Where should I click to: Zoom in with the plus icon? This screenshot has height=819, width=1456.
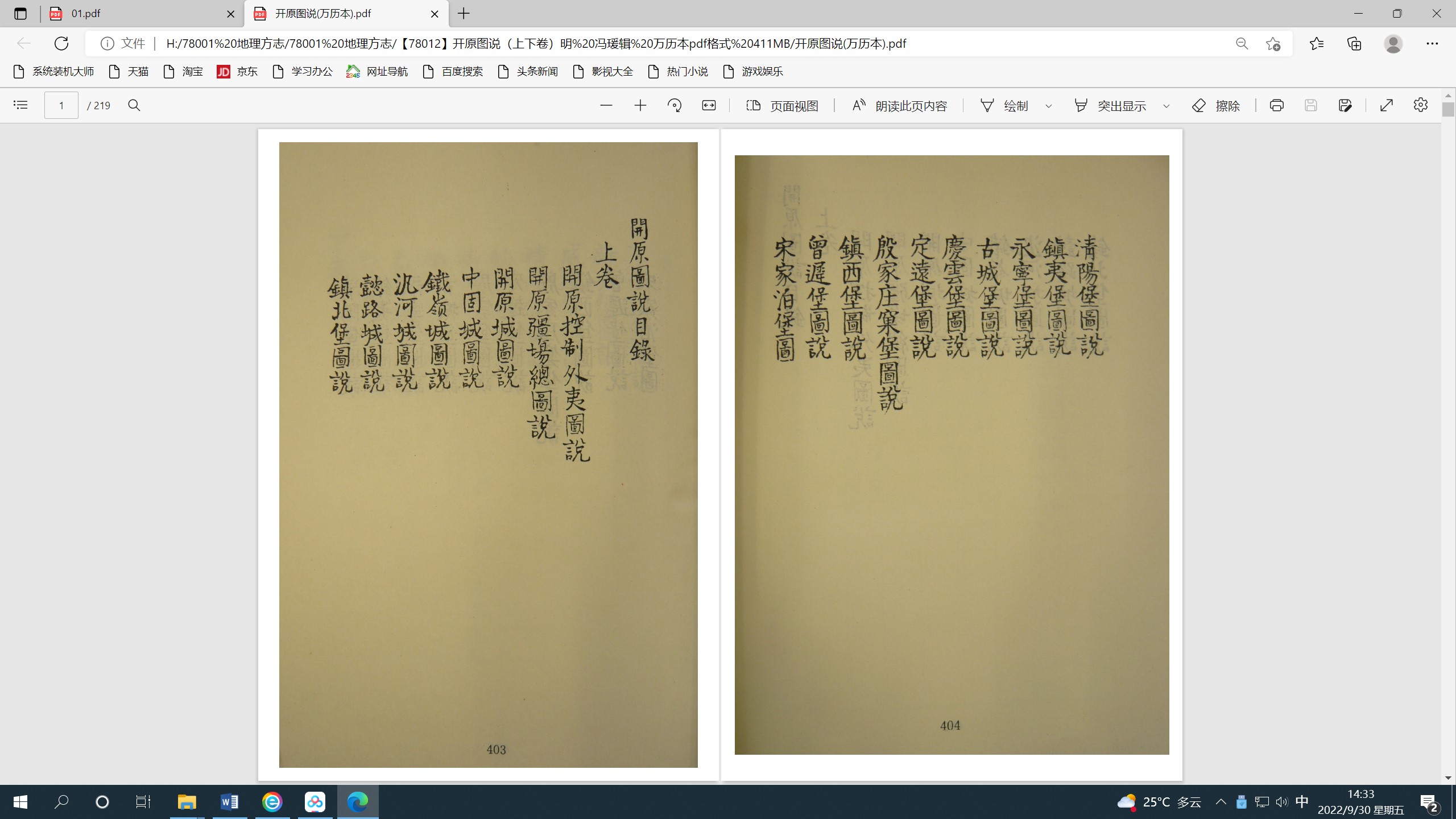(640, 105)
